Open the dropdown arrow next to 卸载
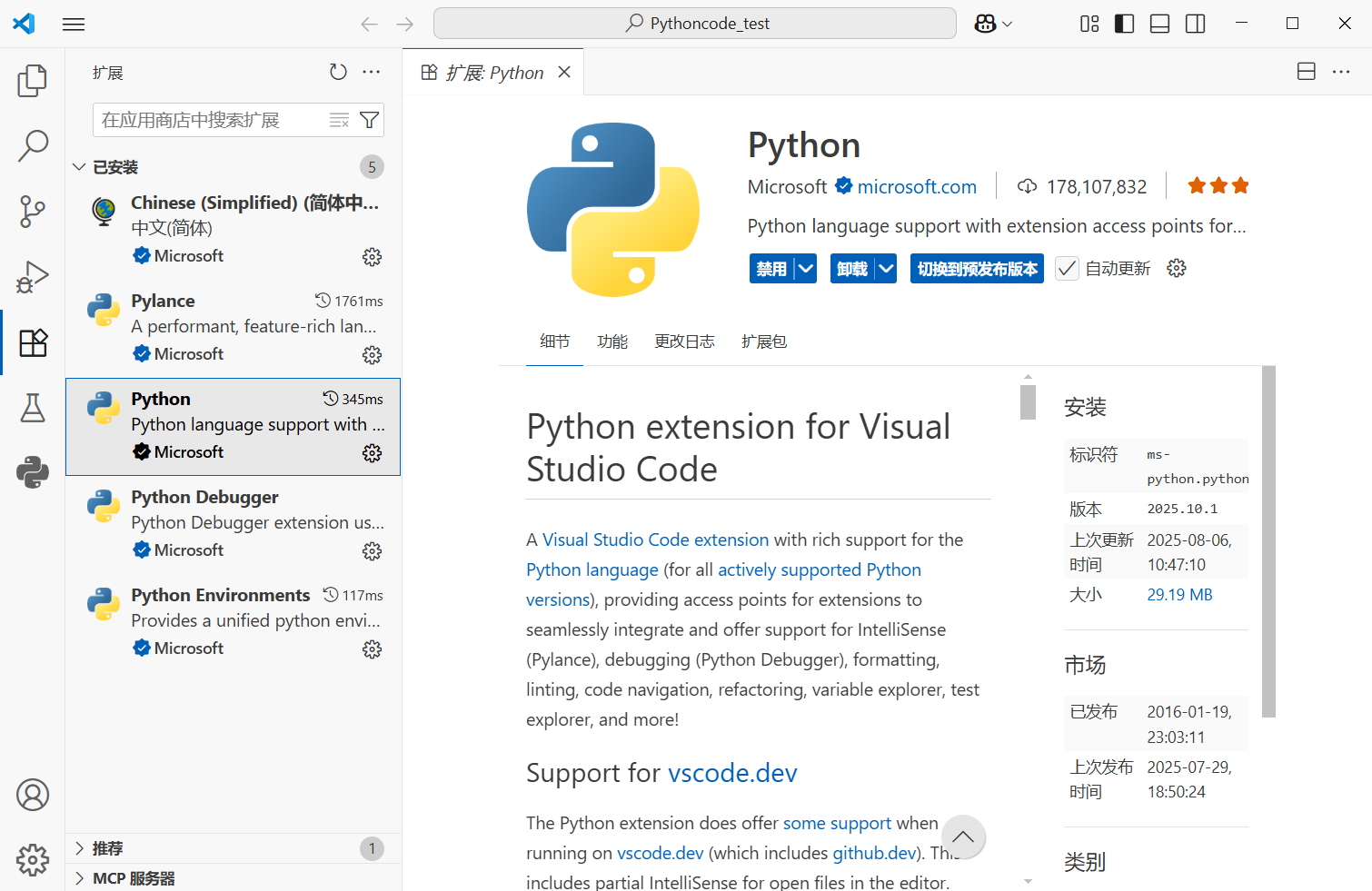This screenshot has height=891, width=1372. point(887,269)
